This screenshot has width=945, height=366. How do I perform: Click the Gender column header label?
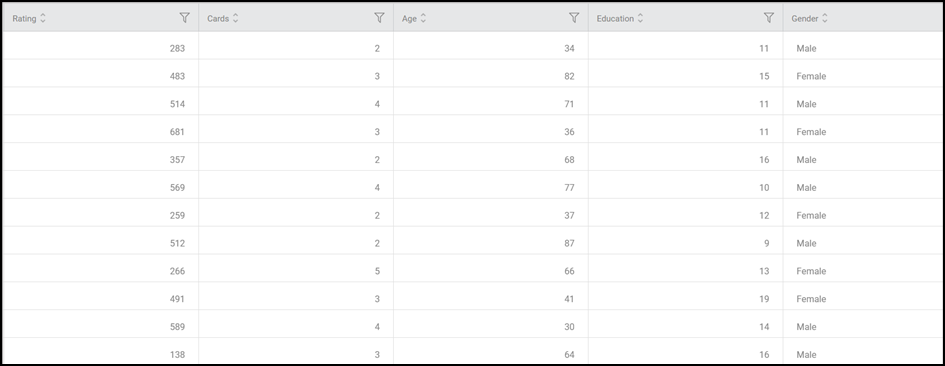[x=805, y=19]
